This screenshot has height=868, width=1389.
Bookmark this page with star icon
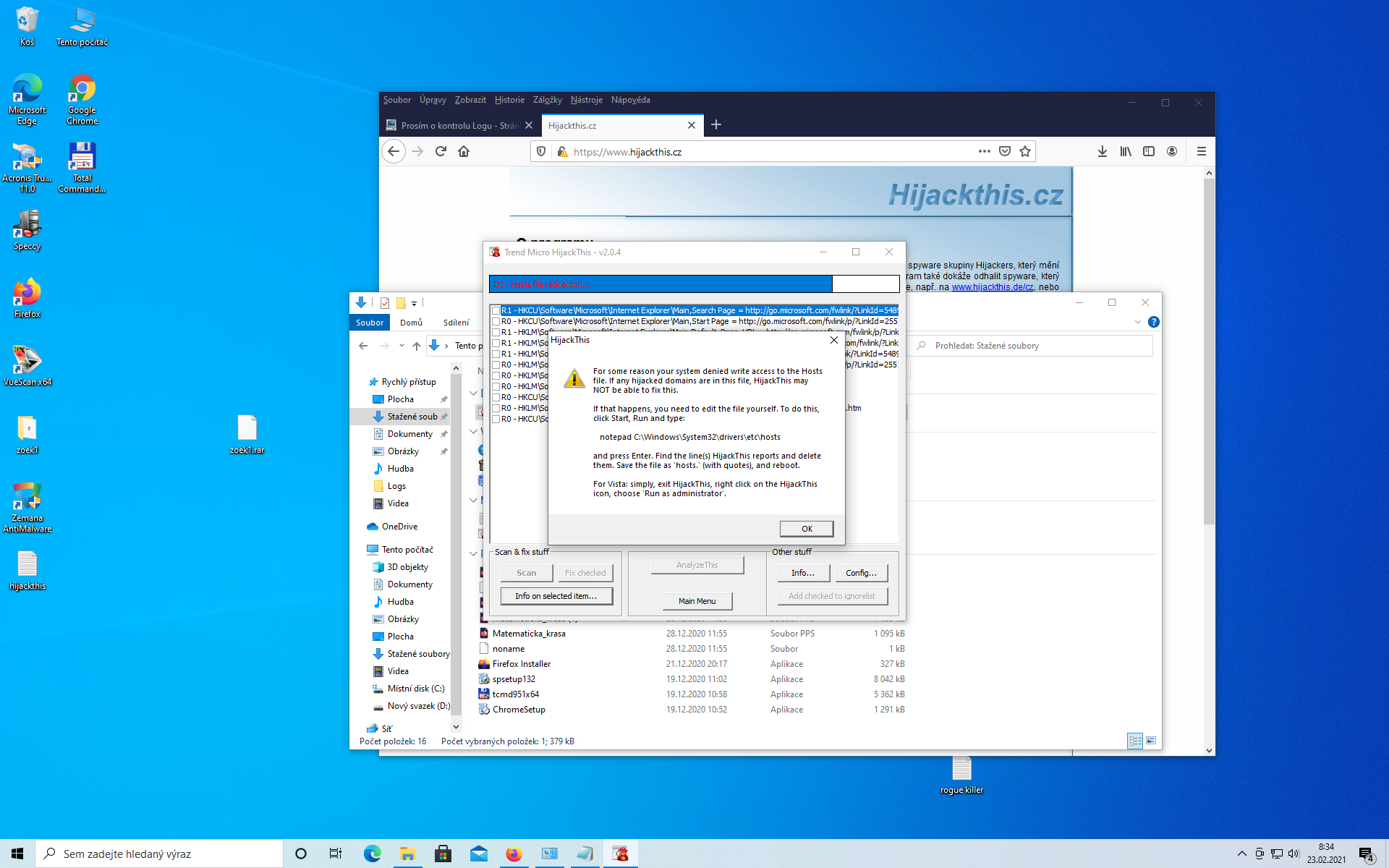tap(1024, 151)
